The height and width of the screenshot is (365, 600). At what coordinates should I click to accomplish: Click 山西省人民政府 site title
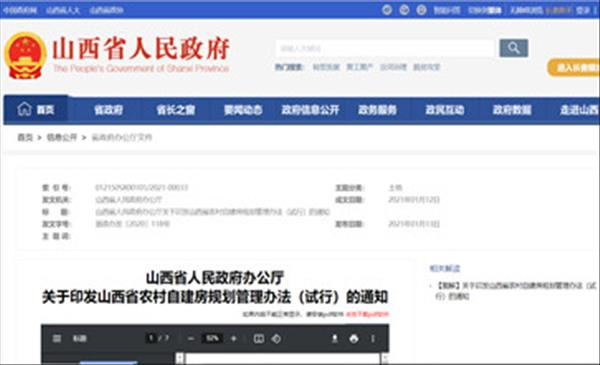pos(141,49)
